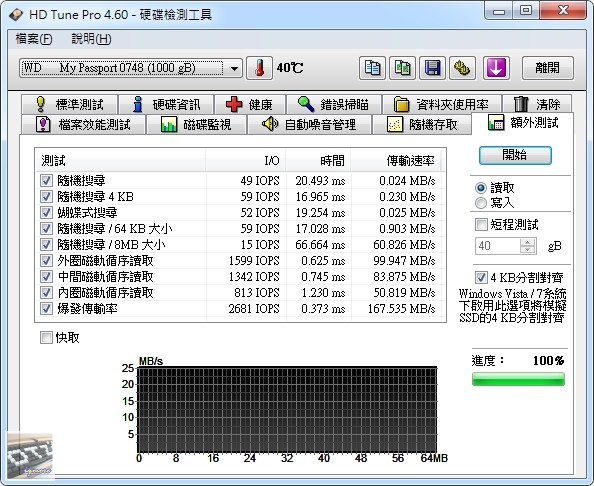Viewport: 594px width, 486px height.
Task: Open the 自動噪音管理 tab
Action: tap(309, 124)
